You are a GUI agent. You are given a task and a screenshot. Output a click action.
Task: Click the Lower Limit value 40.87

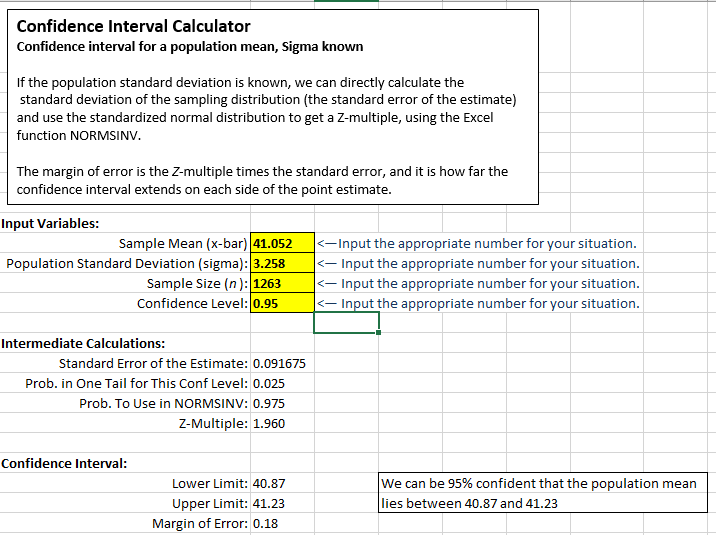[x=269, y=483]
